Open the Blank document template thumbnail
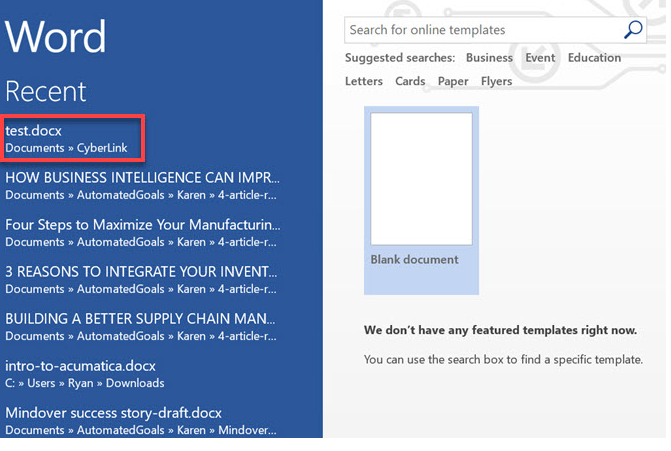This screenshot has height=451, width=671. (421, 180)
